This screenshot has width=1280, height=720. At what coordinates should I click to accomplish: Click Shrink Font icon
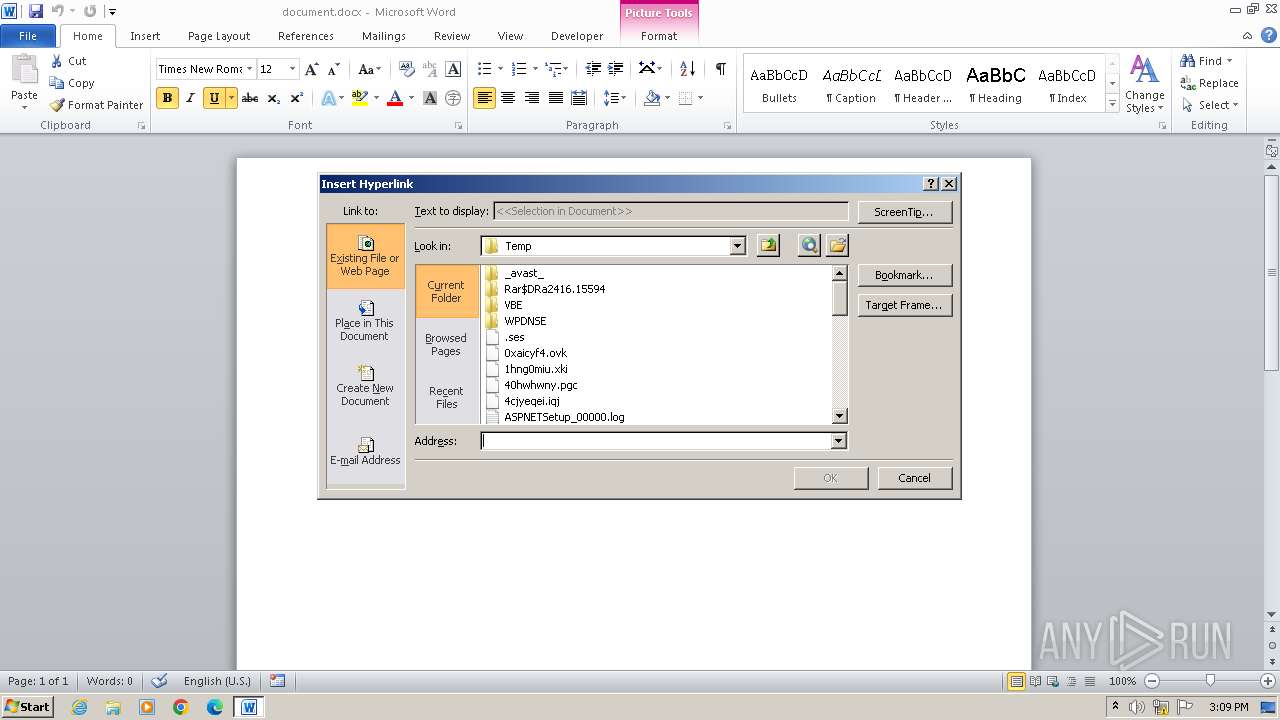tap(335, 69)
